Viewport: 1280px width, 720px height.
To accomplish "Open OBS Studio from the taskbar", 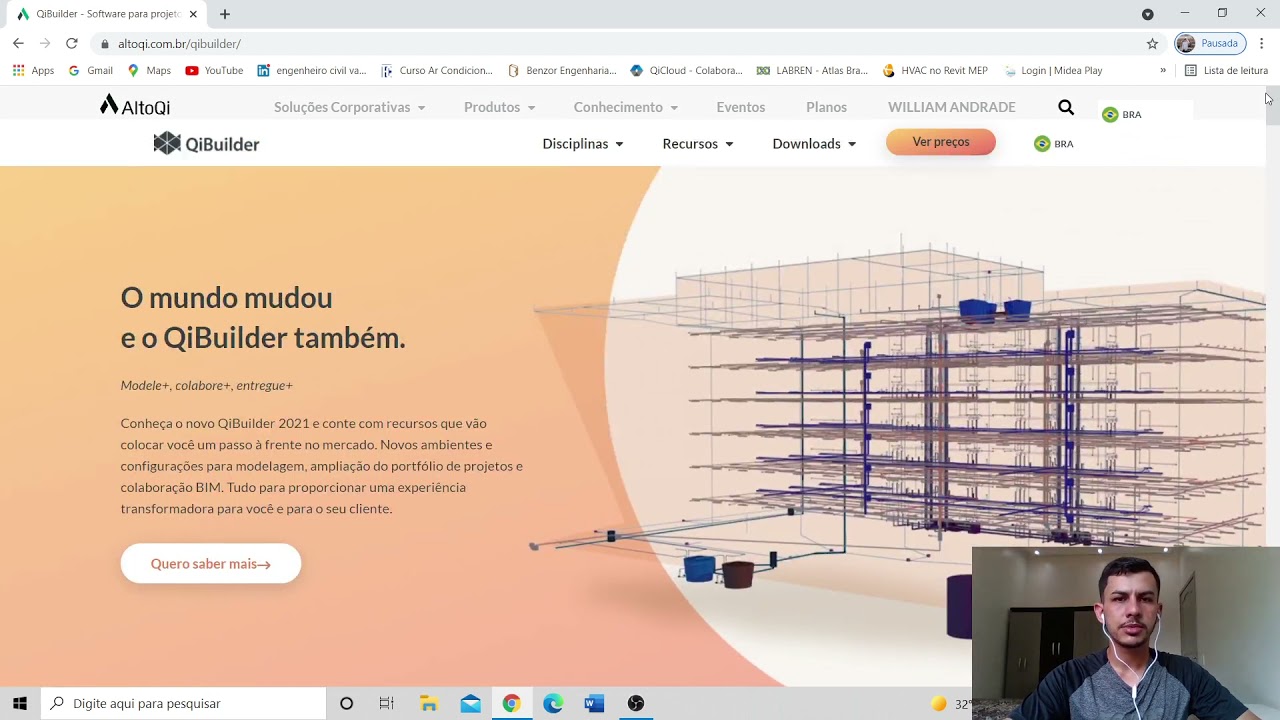I will point(636,703).
